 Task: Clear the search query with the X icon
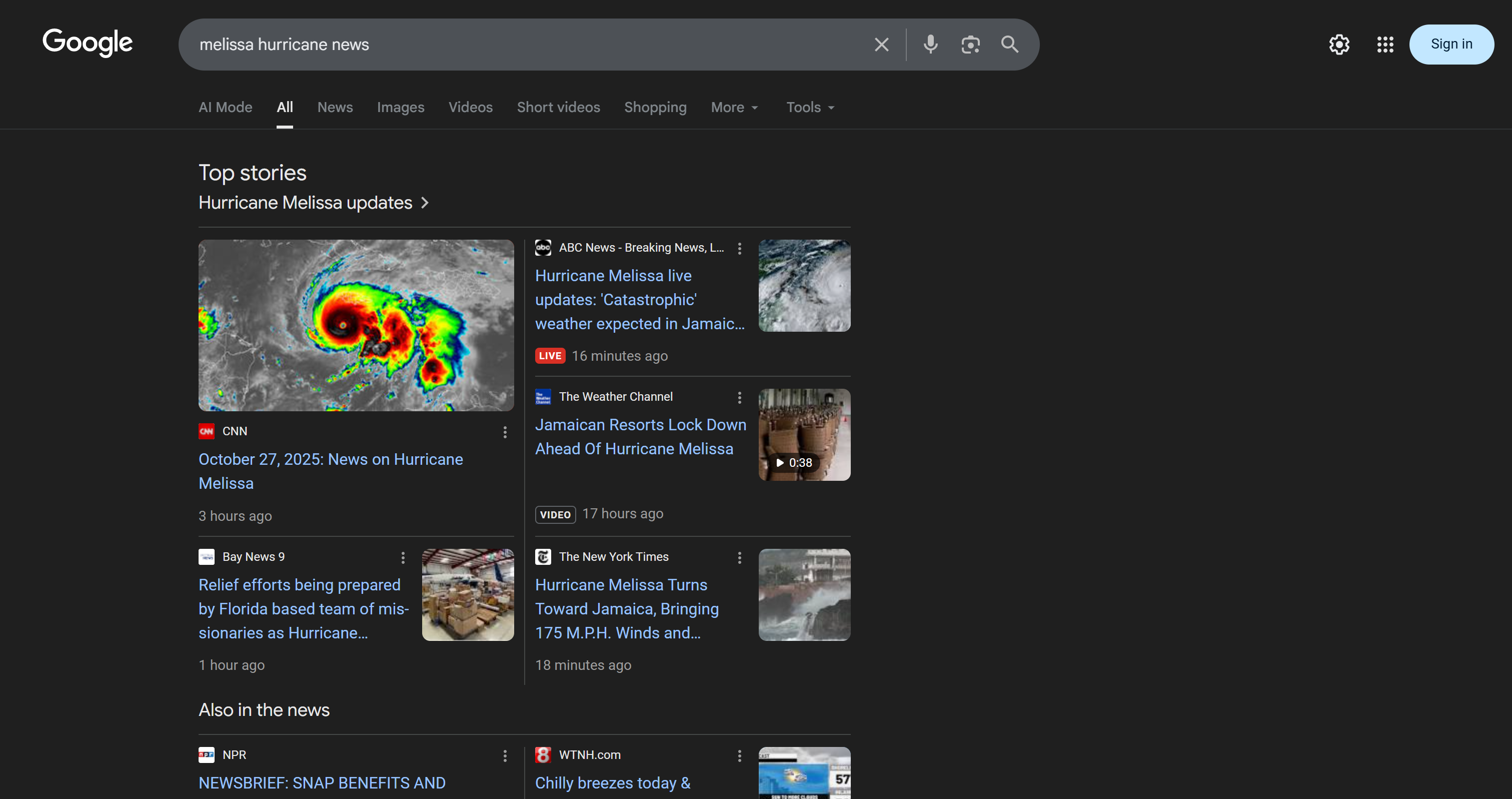click(881, 44)
